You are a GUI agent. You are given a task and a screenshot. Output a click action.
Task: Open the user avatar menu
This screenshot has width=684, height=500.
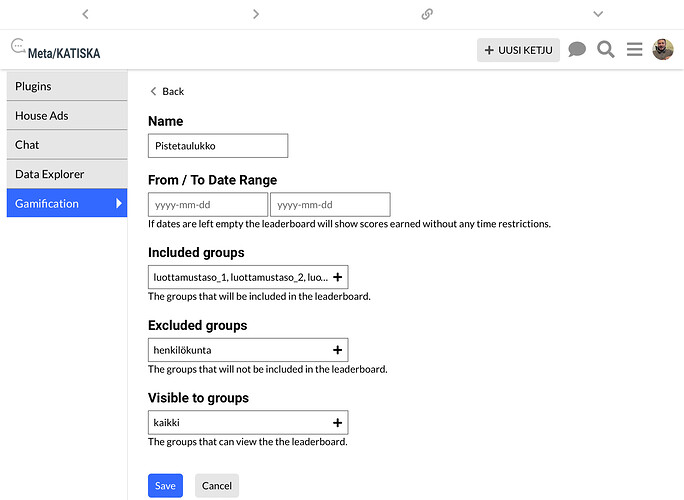point(663,49)
